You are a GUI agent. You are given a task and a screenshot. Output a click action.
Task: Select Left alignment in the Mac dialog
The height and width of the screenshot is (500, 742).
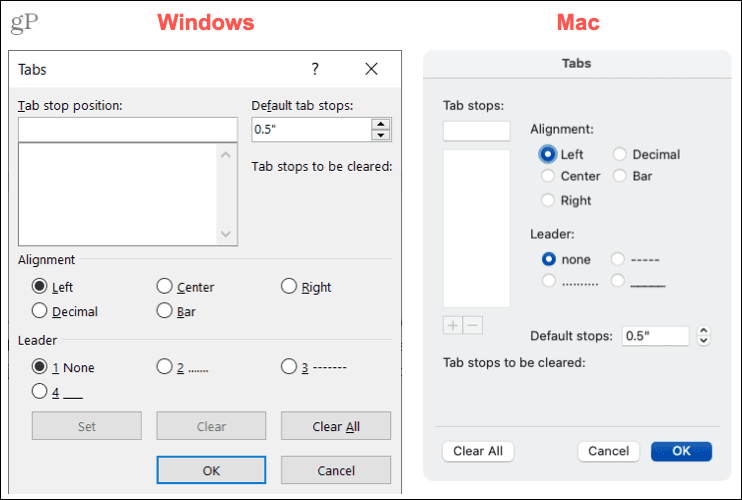(548, 154)
